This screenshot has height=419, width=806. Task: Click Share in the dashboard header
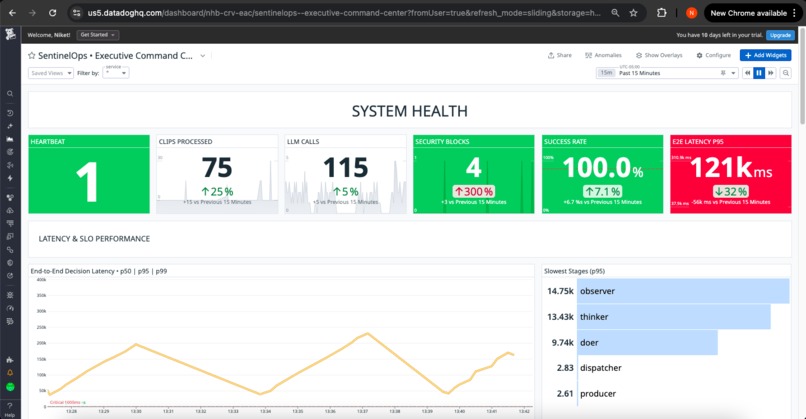click(x=560, y=55)
